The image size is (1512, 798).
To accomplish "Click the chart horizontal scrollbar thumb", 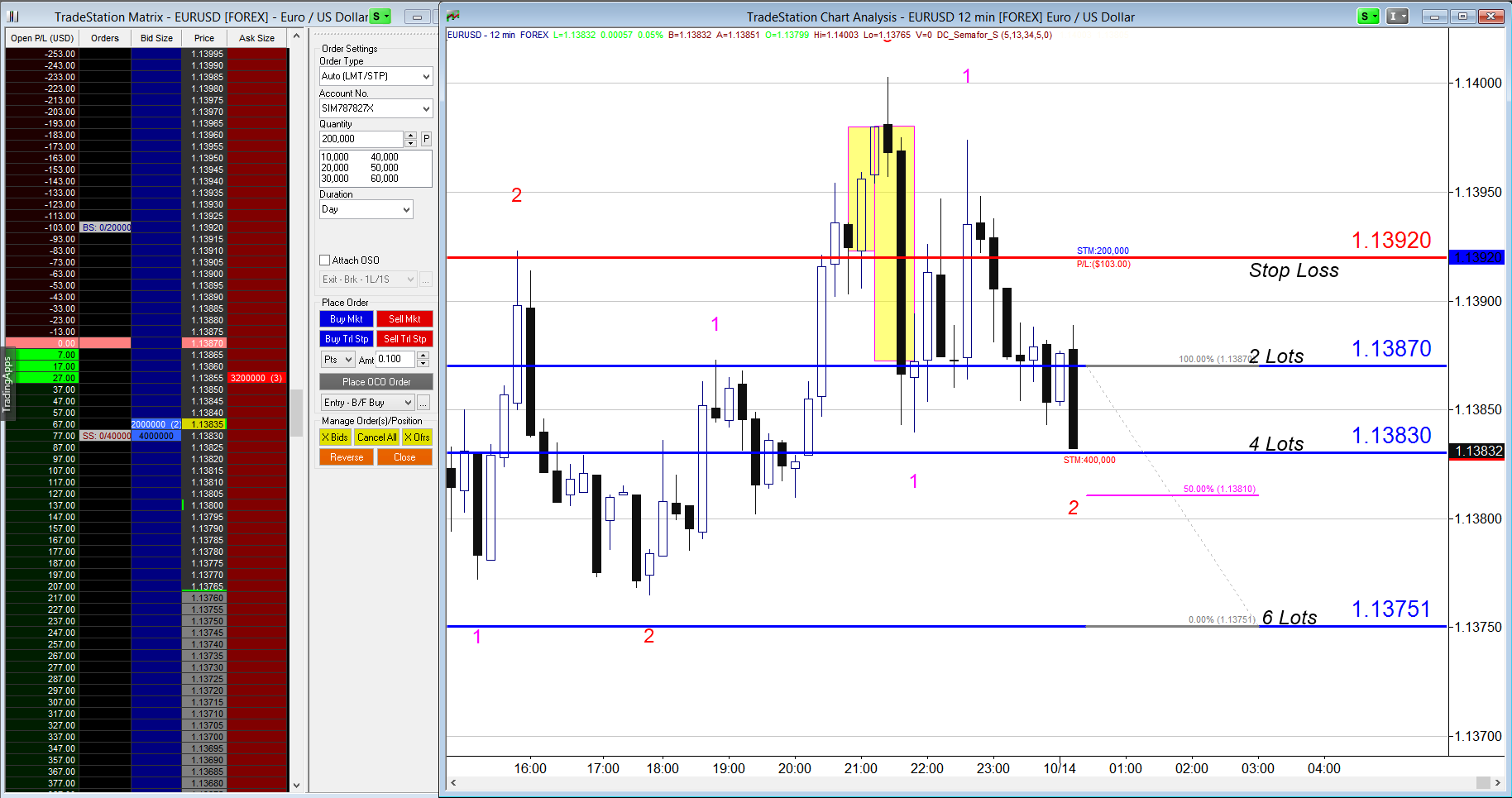I will [1483, 782].
